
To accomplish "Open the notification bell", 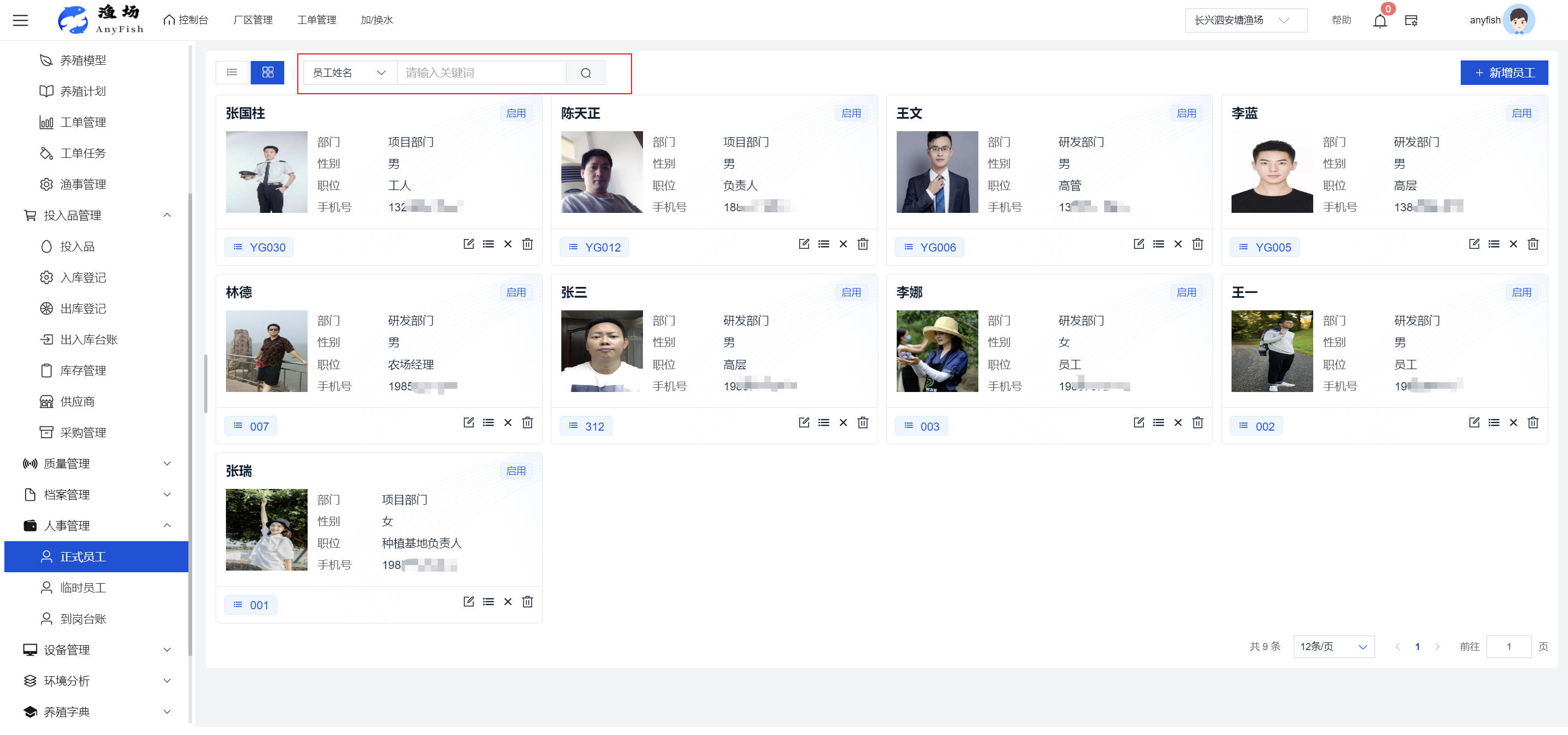I will (x=1379, y=21).
